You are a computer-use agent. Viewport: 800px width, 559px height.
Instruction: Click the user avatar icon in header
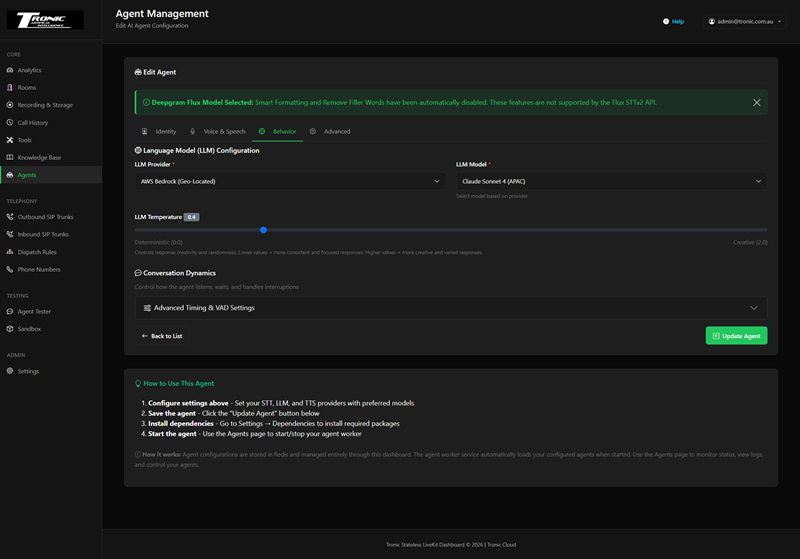tap(712, 21)
